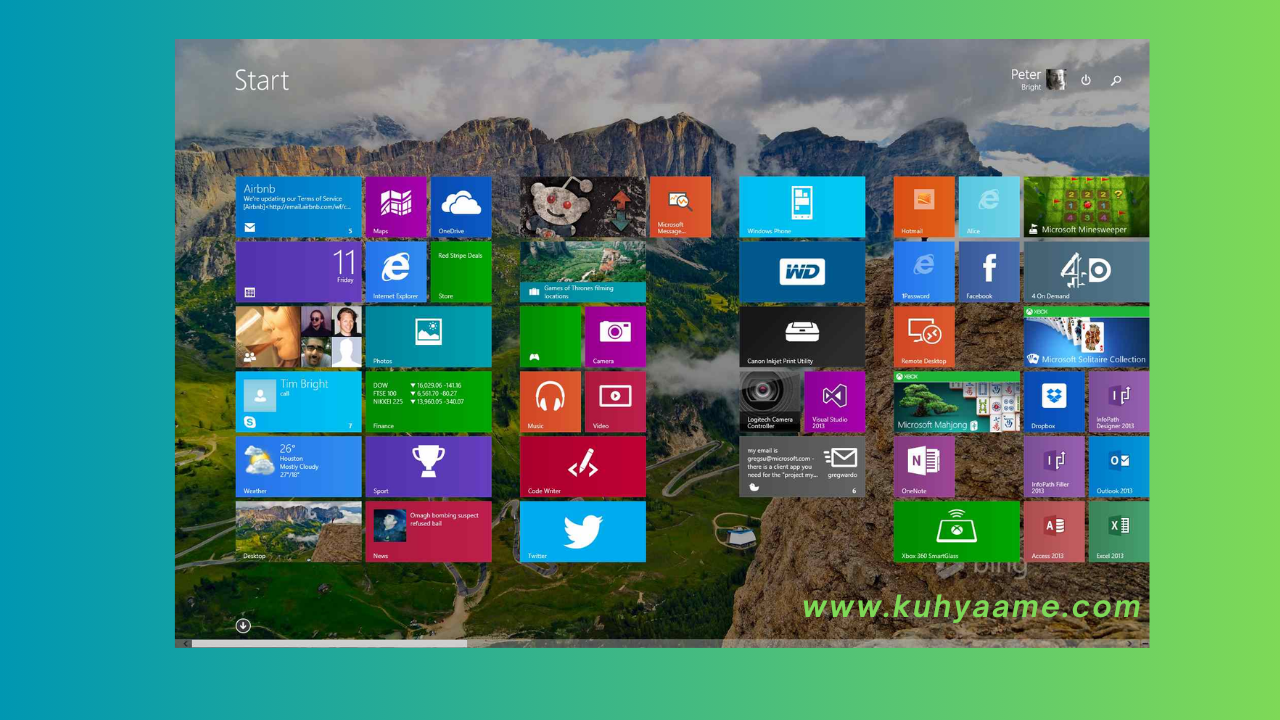Open the Weather tile for Houston
Image resolution: width=1280 pixels, height=720 pixels.
[298, 467]
